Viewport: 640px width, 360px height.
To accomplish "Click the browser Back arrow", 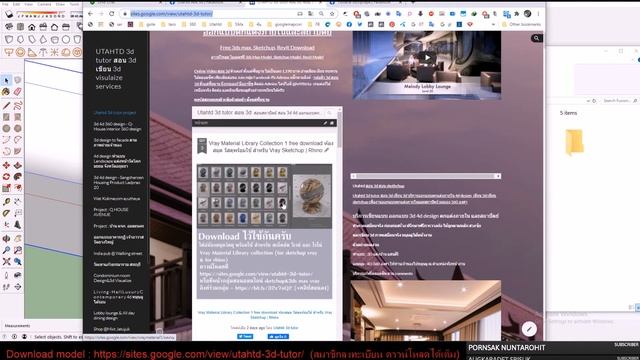I will (x=91, y=13).
